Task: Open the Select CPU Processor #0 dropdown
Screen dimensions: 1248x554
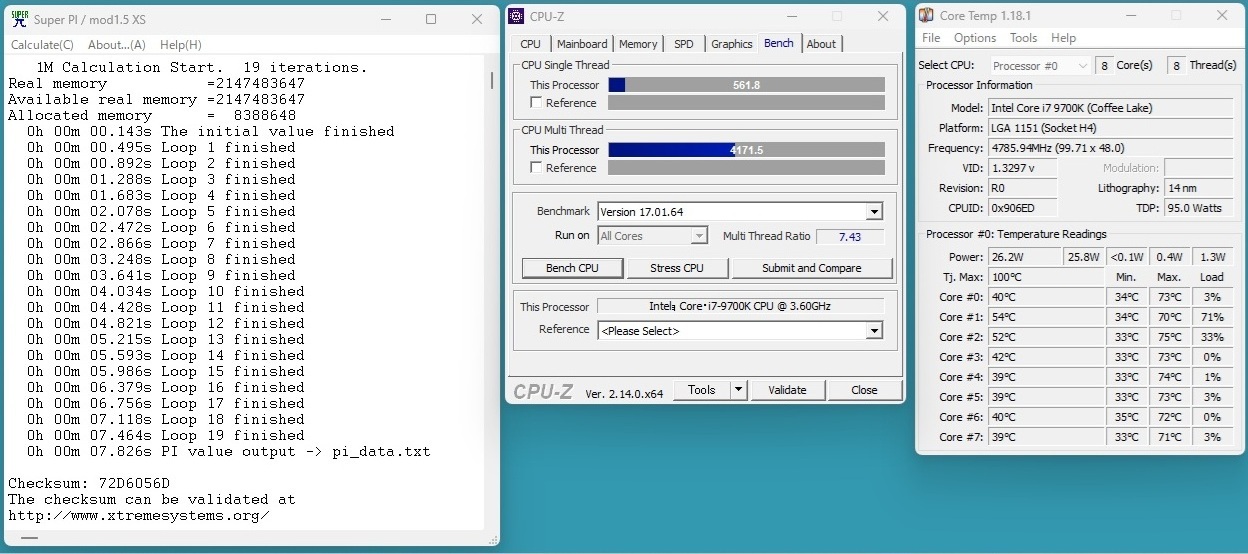Action: 1039,66
